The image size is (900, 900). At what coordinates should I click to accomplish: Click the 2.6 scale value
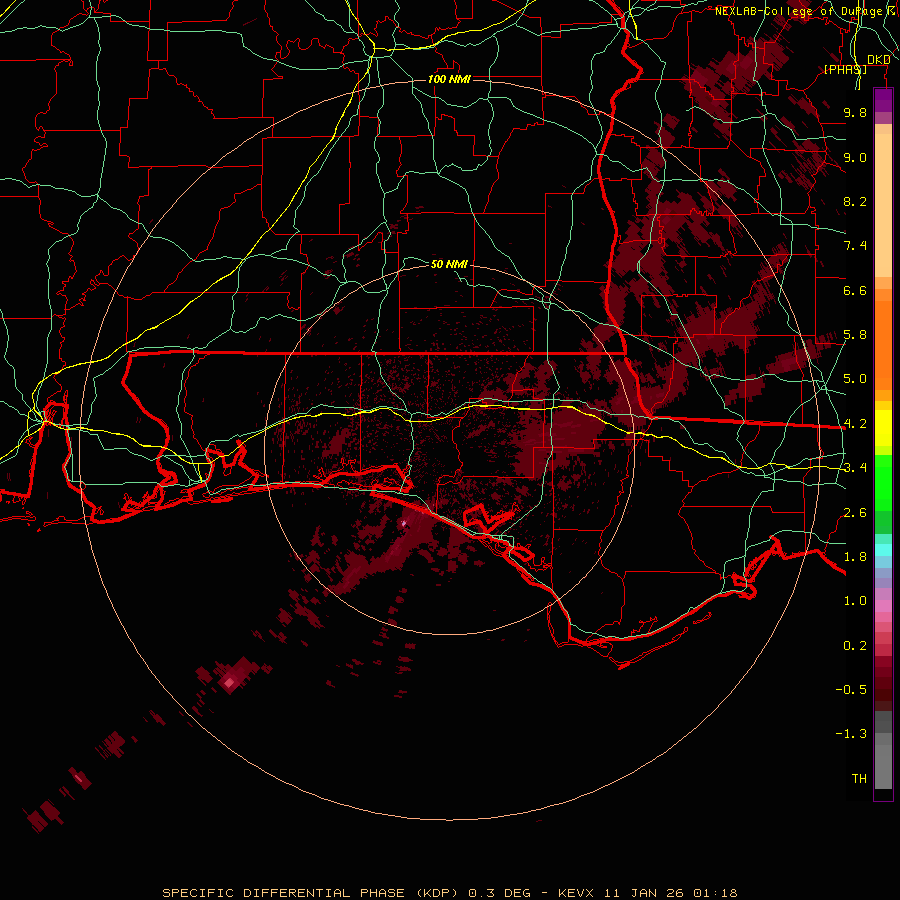[855, 513]
